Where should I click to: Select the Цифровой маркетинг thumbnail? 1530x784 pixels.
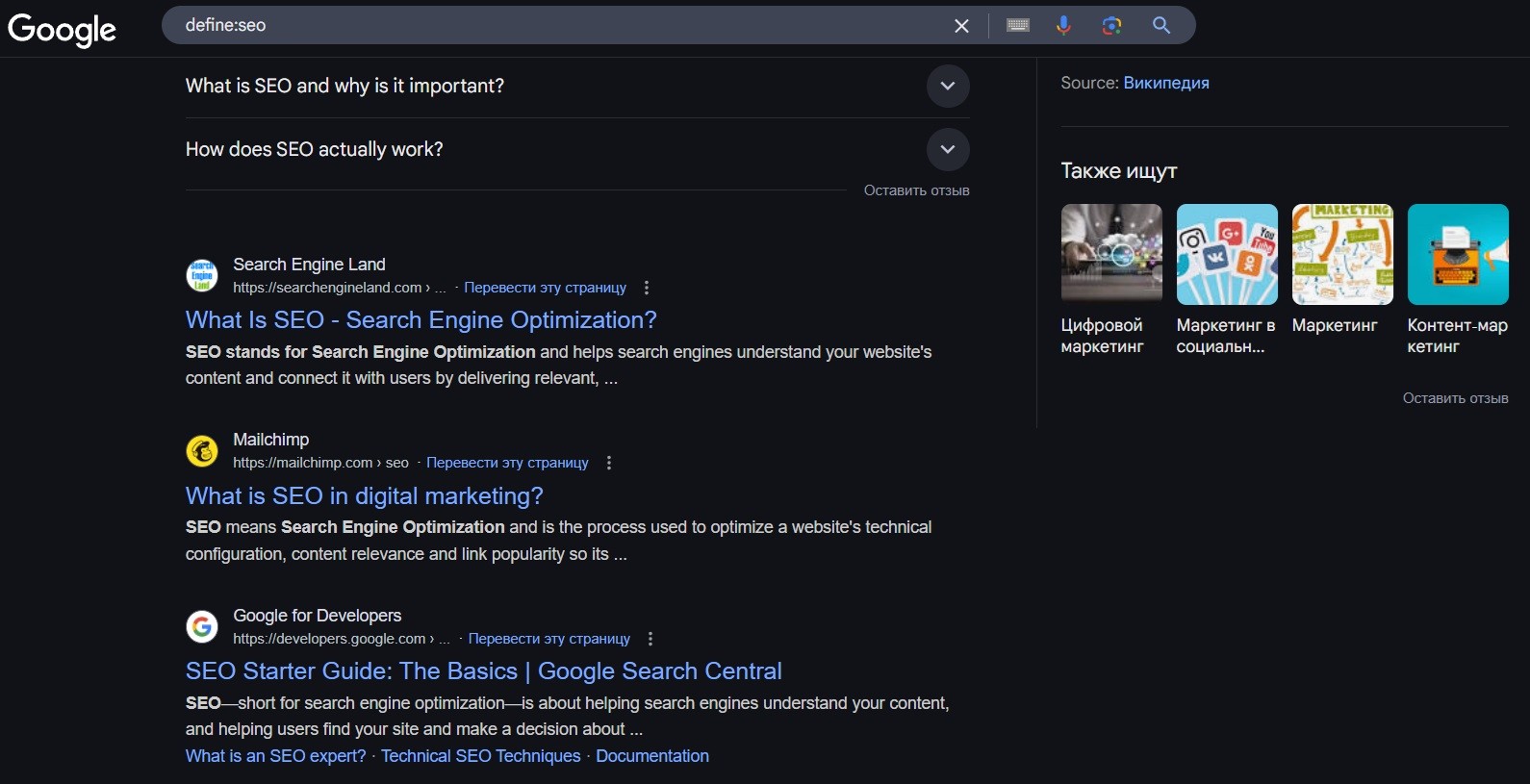(1111, 255)
